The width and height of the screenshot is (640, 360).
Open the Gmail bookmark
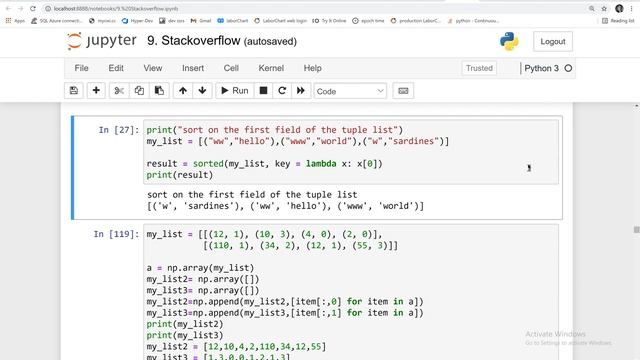pyautogui.click(x=201, y=20)
